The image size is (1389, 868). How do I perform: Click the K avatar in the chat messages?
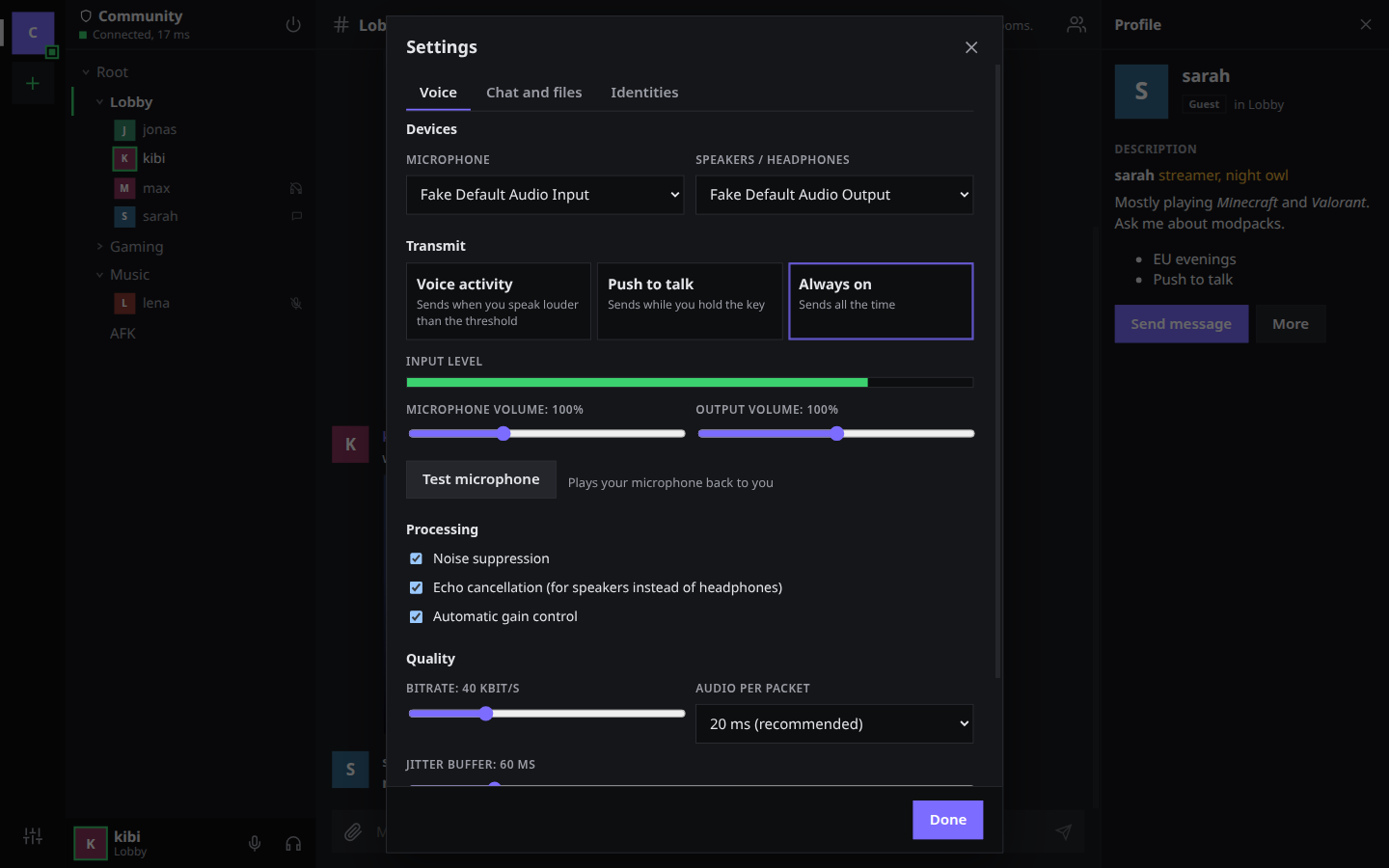(350, 445)
